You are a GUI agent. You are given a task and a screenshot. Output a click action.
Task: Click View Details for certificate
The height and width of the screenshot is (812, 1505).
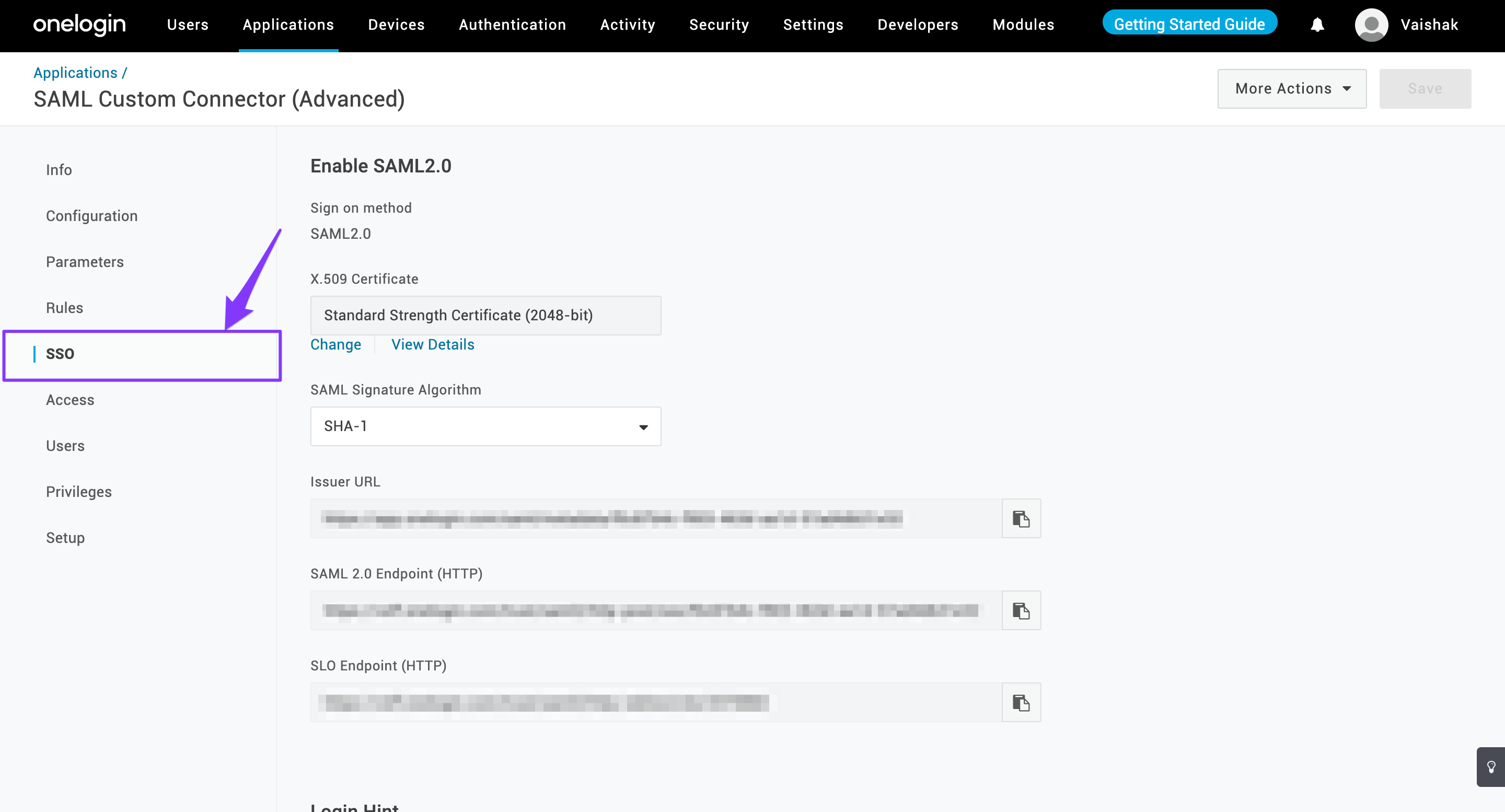coord(432,345)
